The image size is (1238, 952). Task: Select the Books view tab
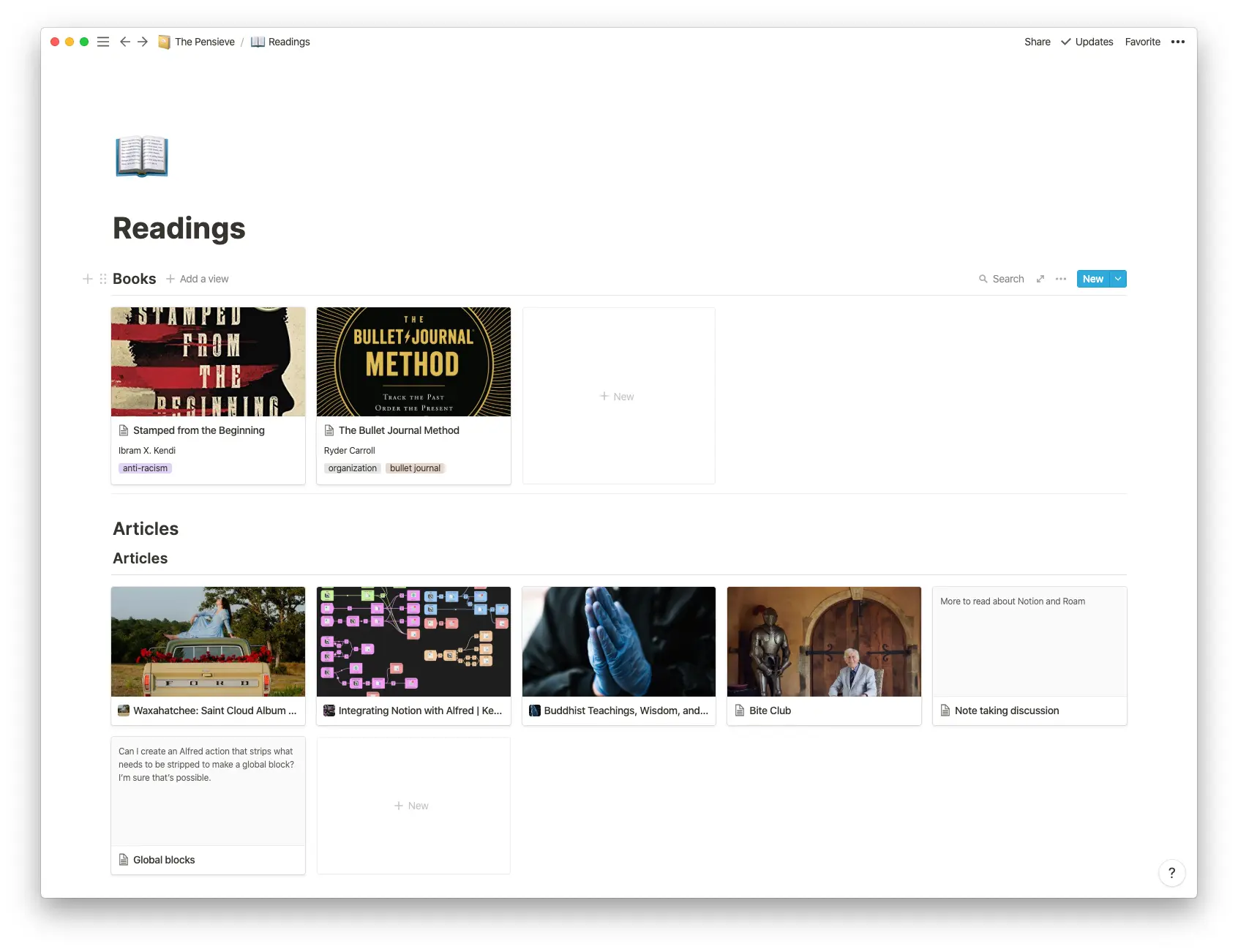134,279
